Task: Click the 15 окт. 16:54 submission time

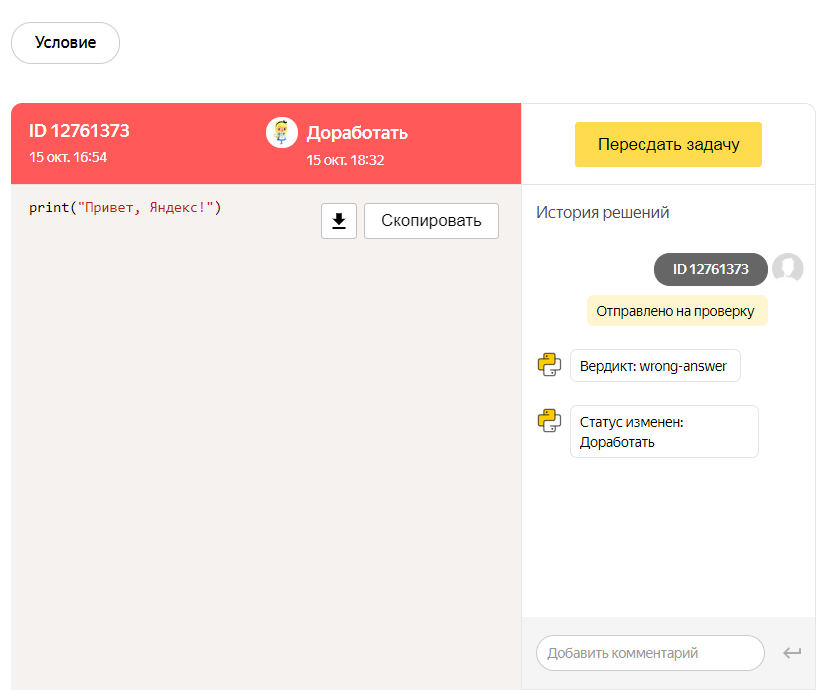Action: 68,157
